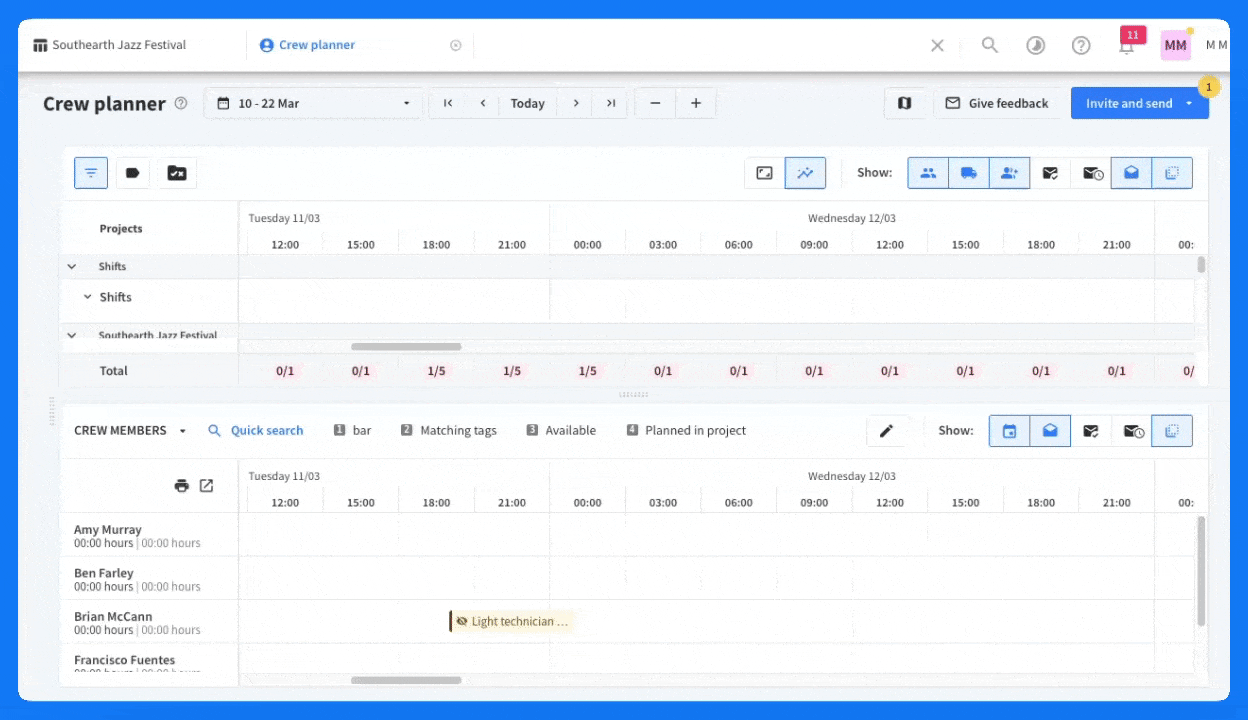Toggle pending mail clock icon in projects panel
This screenshot has height=720, width=1248.
(1092, 173)
